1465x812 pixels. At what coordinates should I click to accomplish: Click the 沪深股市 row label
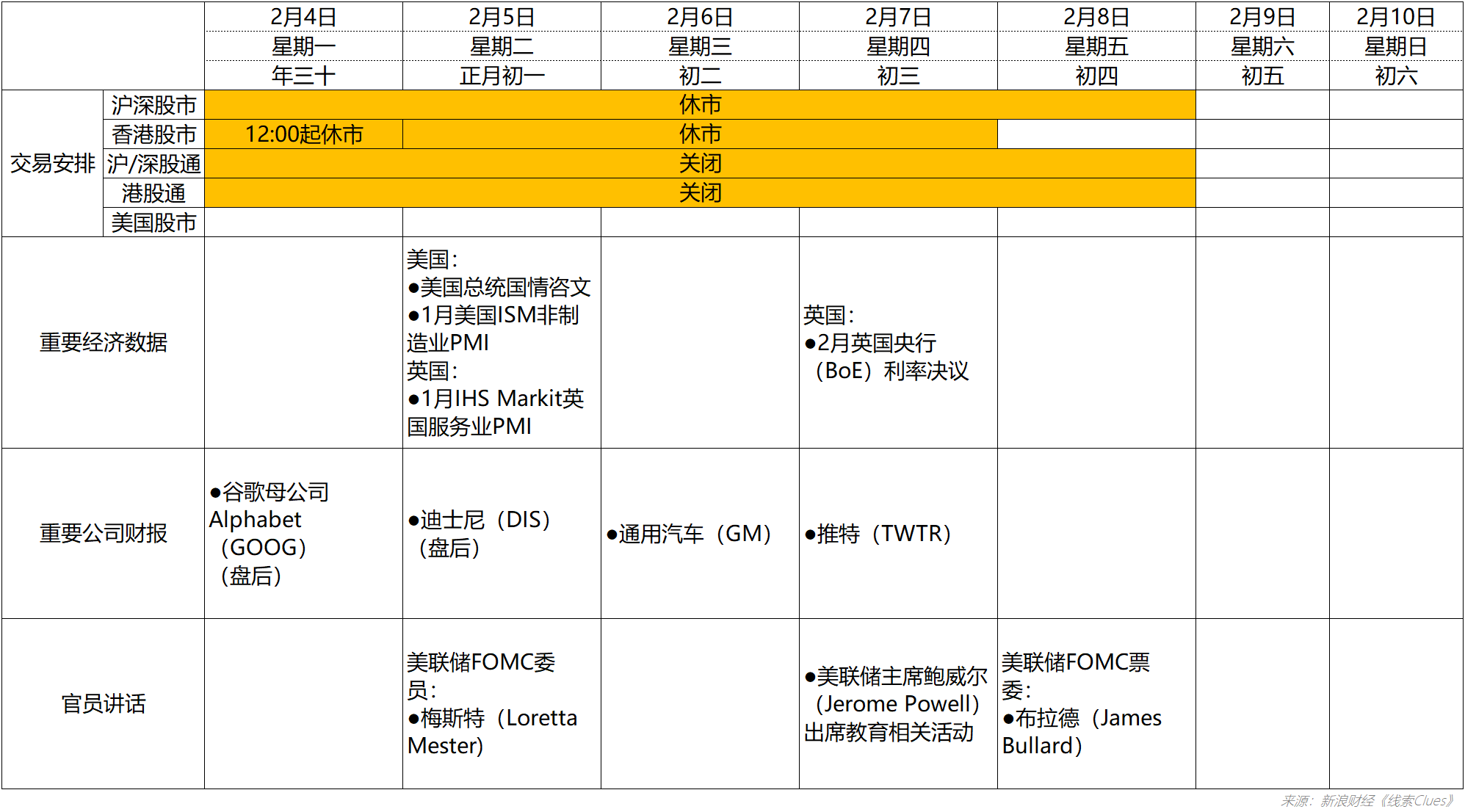pos(153,105)
